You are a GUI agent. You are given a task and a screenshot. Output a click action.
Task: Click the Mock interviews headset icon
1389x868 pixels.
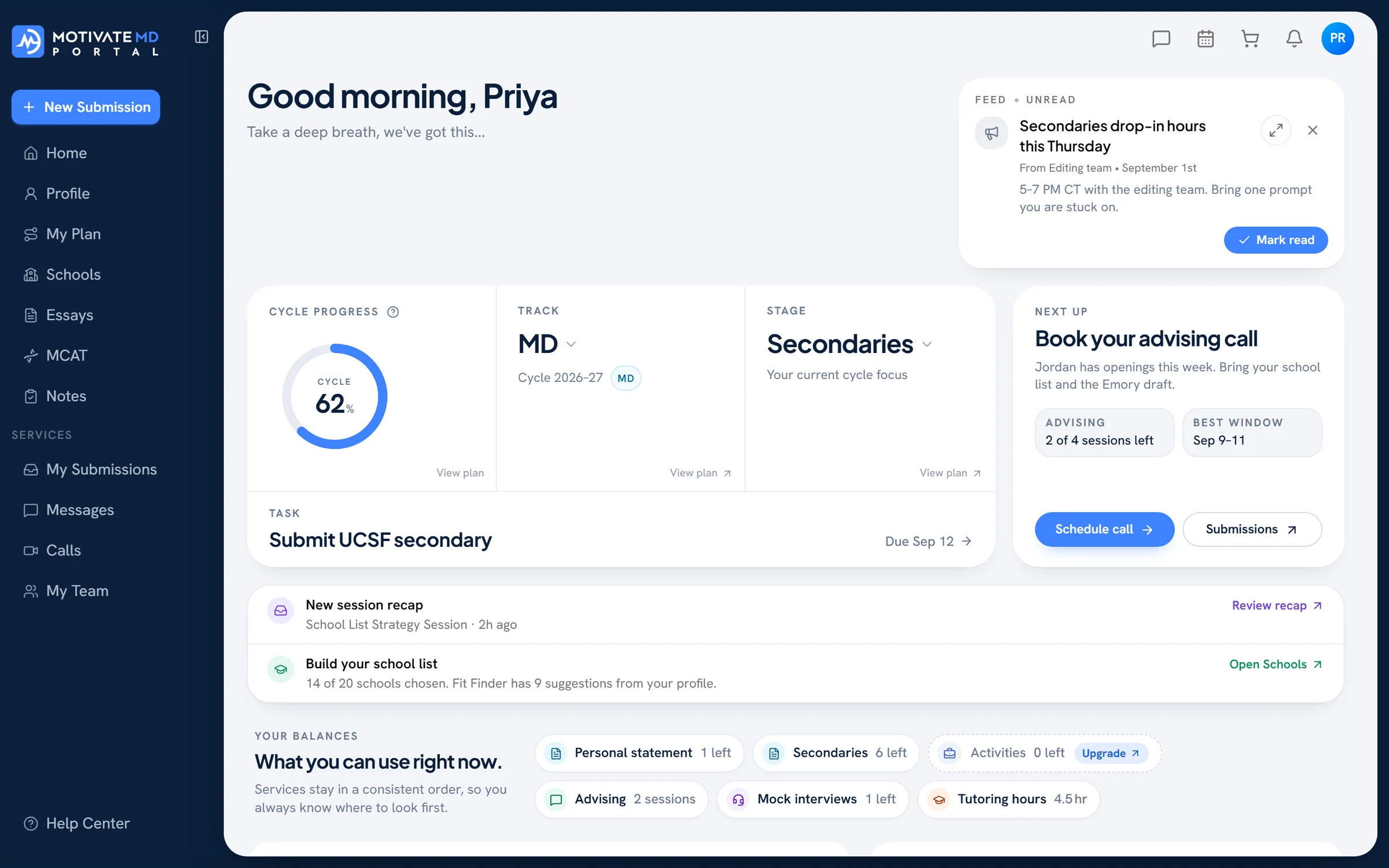click(738, 799)
